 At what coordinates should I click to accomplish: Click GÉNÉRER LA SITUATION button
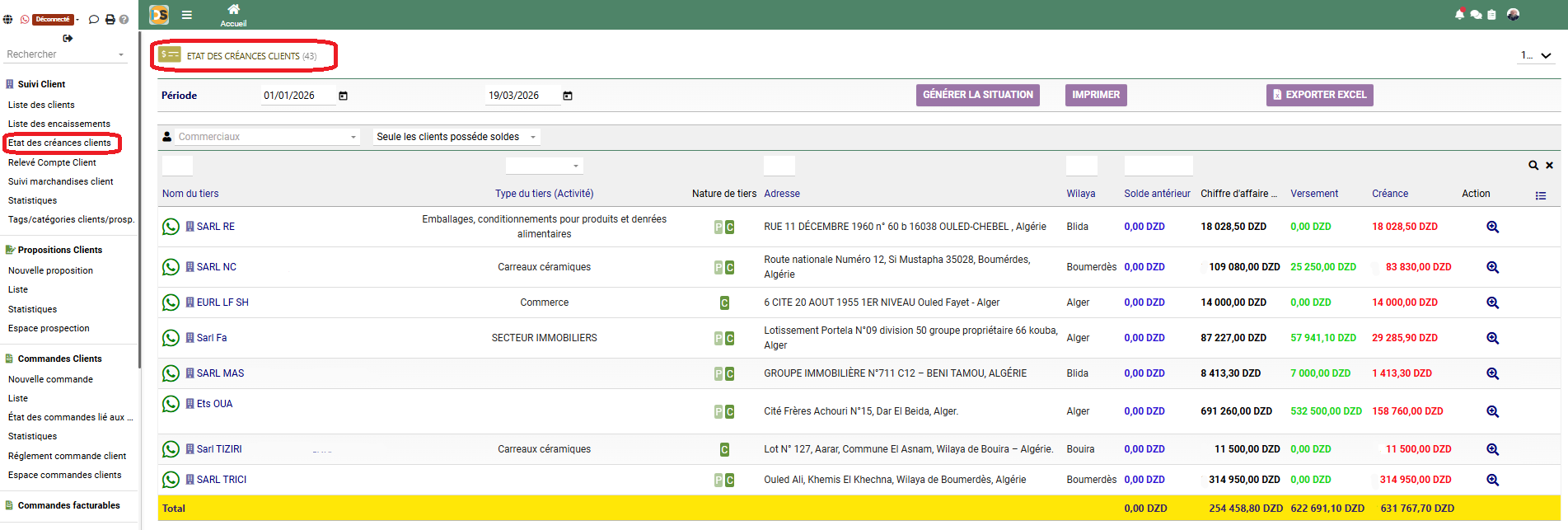point(977,95)
